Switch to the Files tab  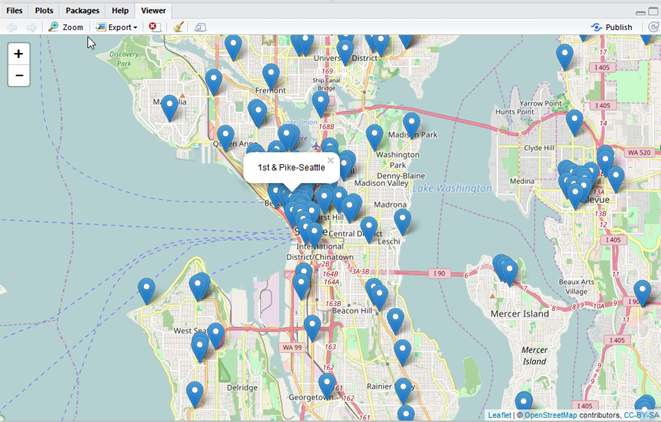pyautogui.click(x=15, y=10)
